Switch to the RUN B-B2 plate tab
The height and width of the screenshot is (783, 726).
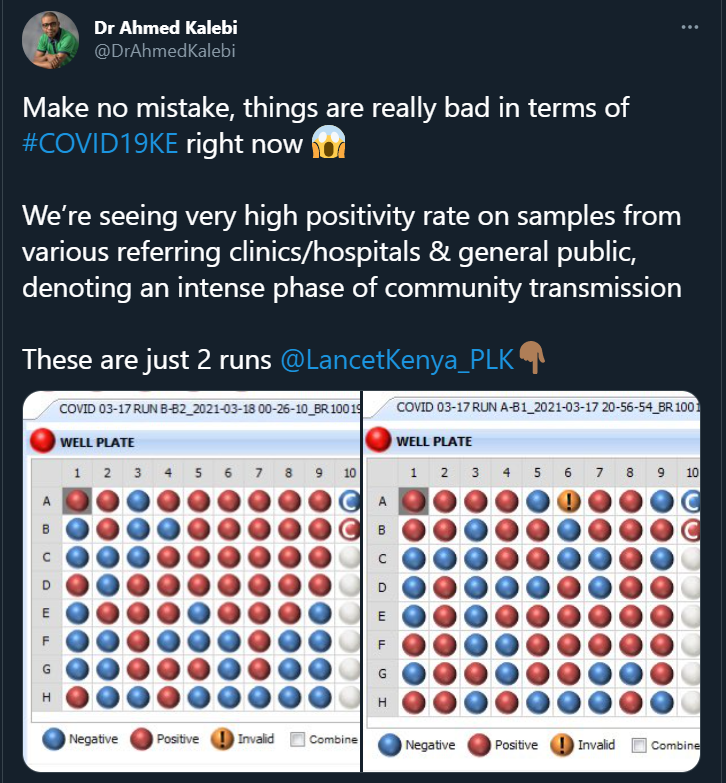tap(200, 409)
